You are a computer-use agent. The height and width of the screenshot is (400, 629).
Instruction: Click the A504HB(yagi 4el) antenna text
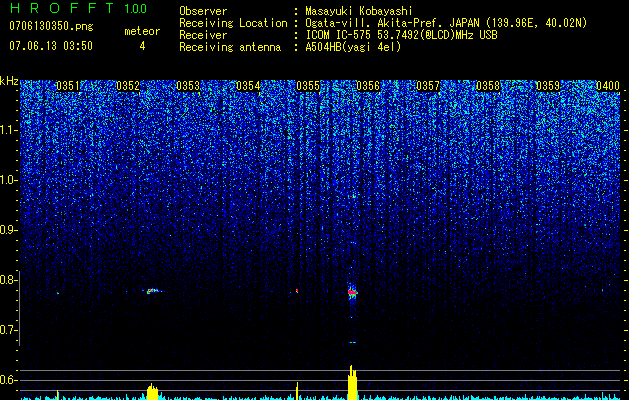353,47
